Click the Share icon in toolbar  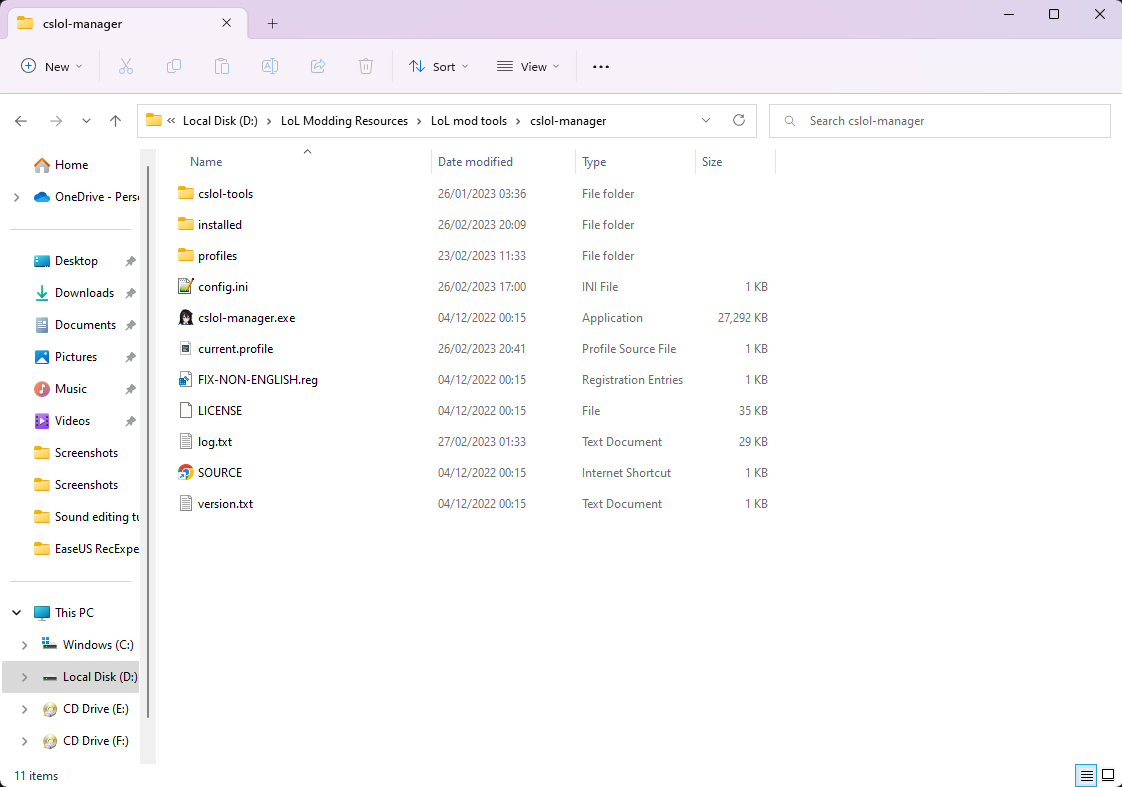[318, 67]
